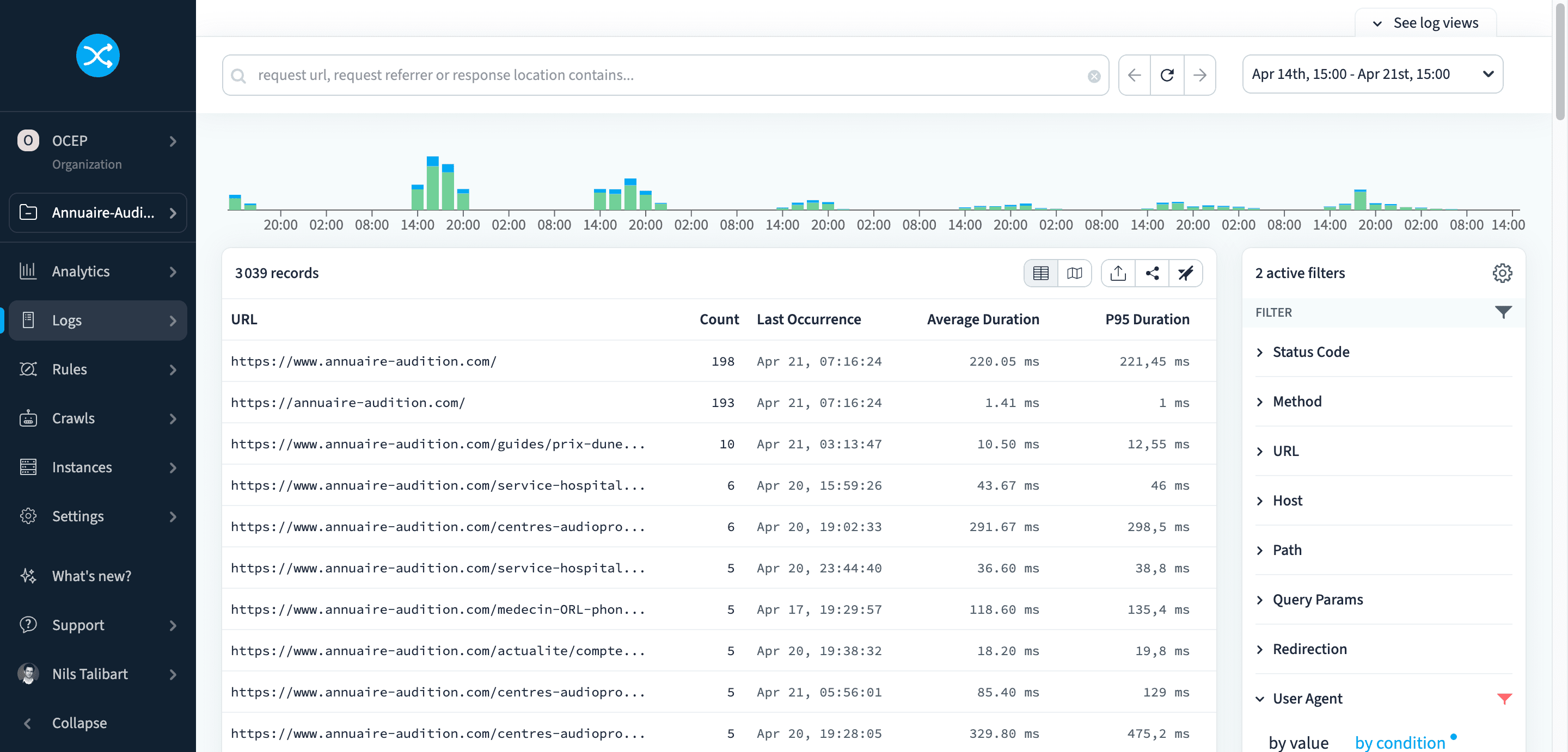Open https://www.annuaire-audition.com/ row
Image resolution: width=1568 pixels, height=752 pixels.
point(718,361)
